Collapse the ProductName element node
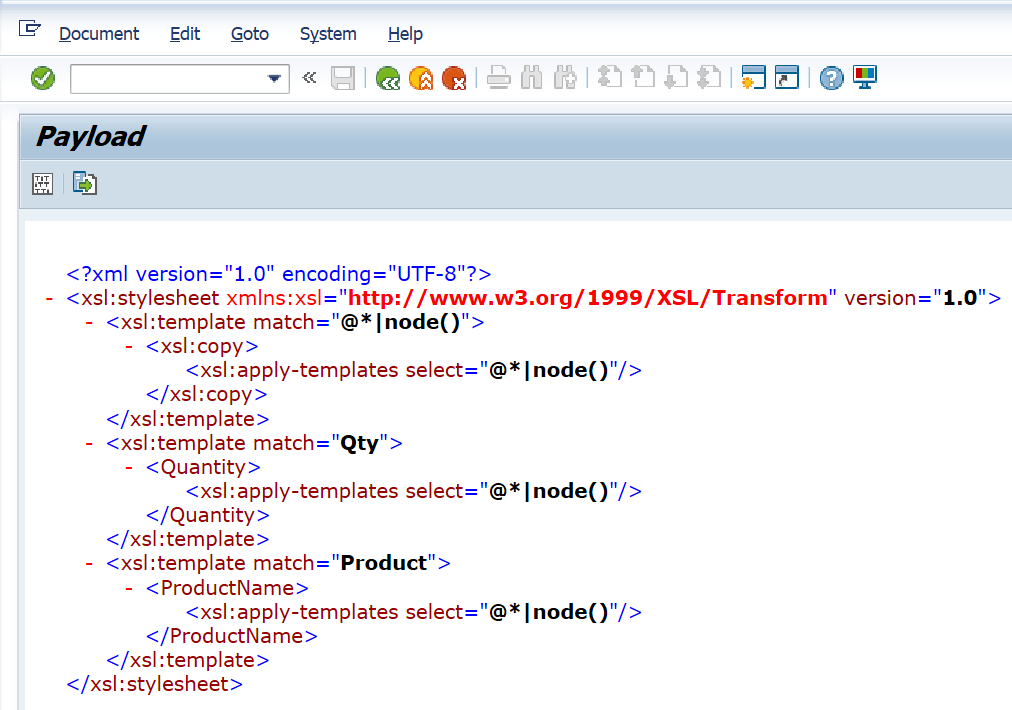Image resolution: width=1012 pixels, height=710 pixels. coord(129,588)
